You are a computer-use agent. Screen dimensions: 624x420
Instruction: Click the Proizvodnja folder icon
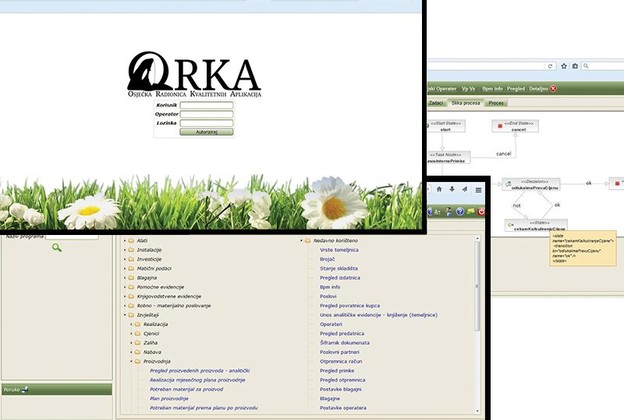[x=138, y=361]
